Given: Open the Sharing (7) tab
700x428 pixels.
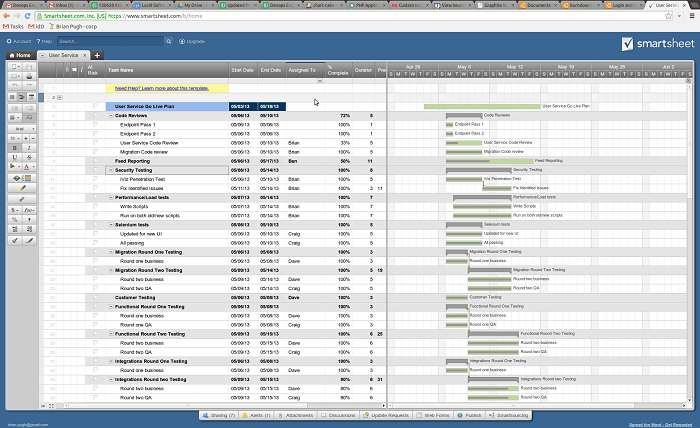Looking at the screenshot, I should [x=219, y=415].
